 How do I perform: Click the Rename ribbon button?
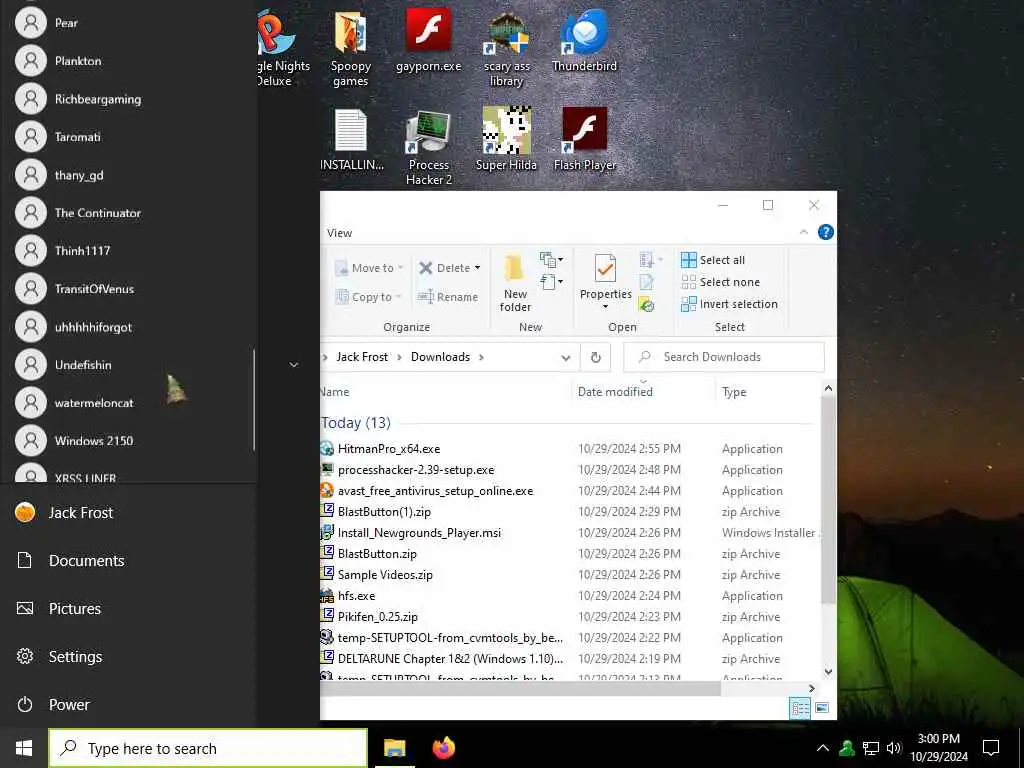(448, 296)
